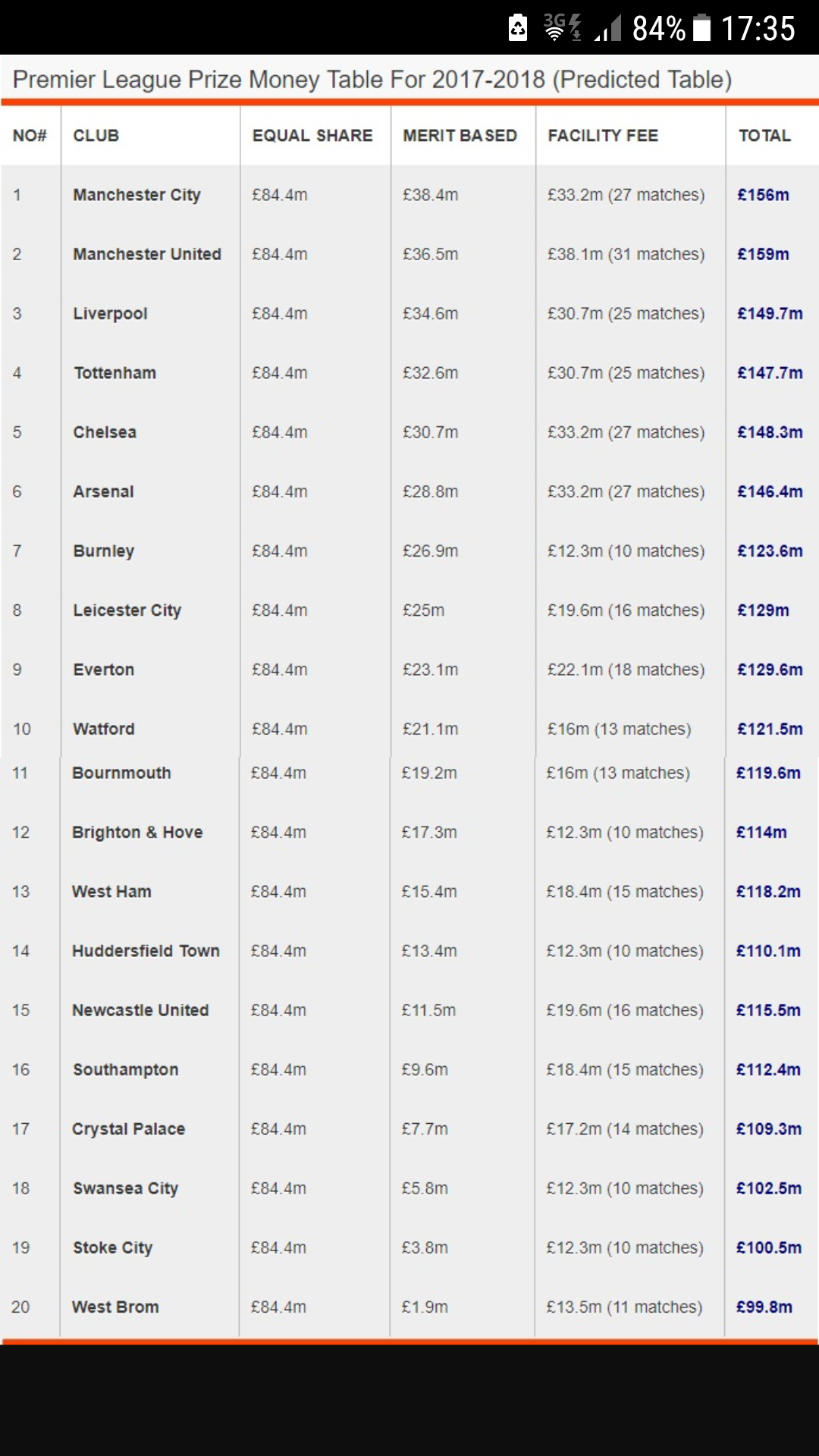
Task: Tap the signal strength bars icon
Action: click(608, 28)
